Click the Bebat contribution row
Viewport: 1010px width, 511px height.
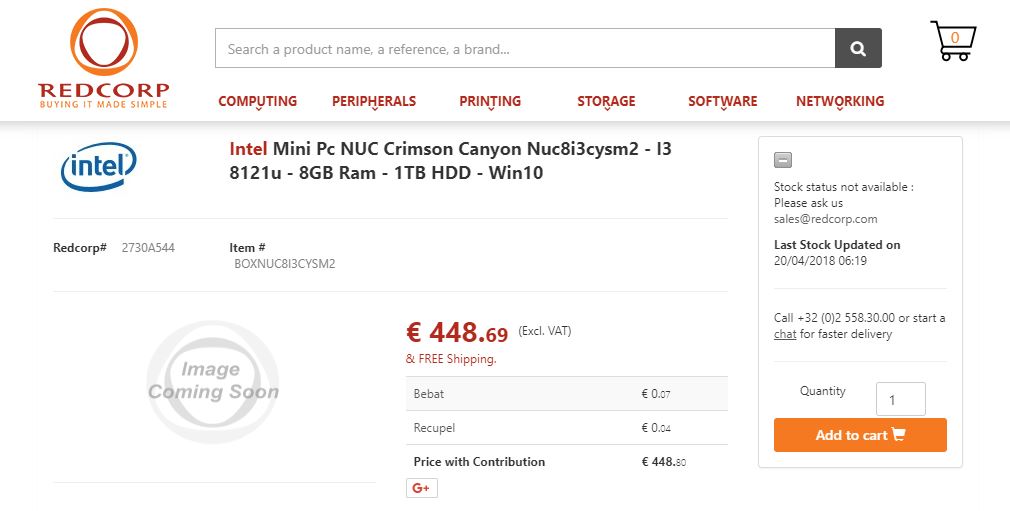point(566,394)
